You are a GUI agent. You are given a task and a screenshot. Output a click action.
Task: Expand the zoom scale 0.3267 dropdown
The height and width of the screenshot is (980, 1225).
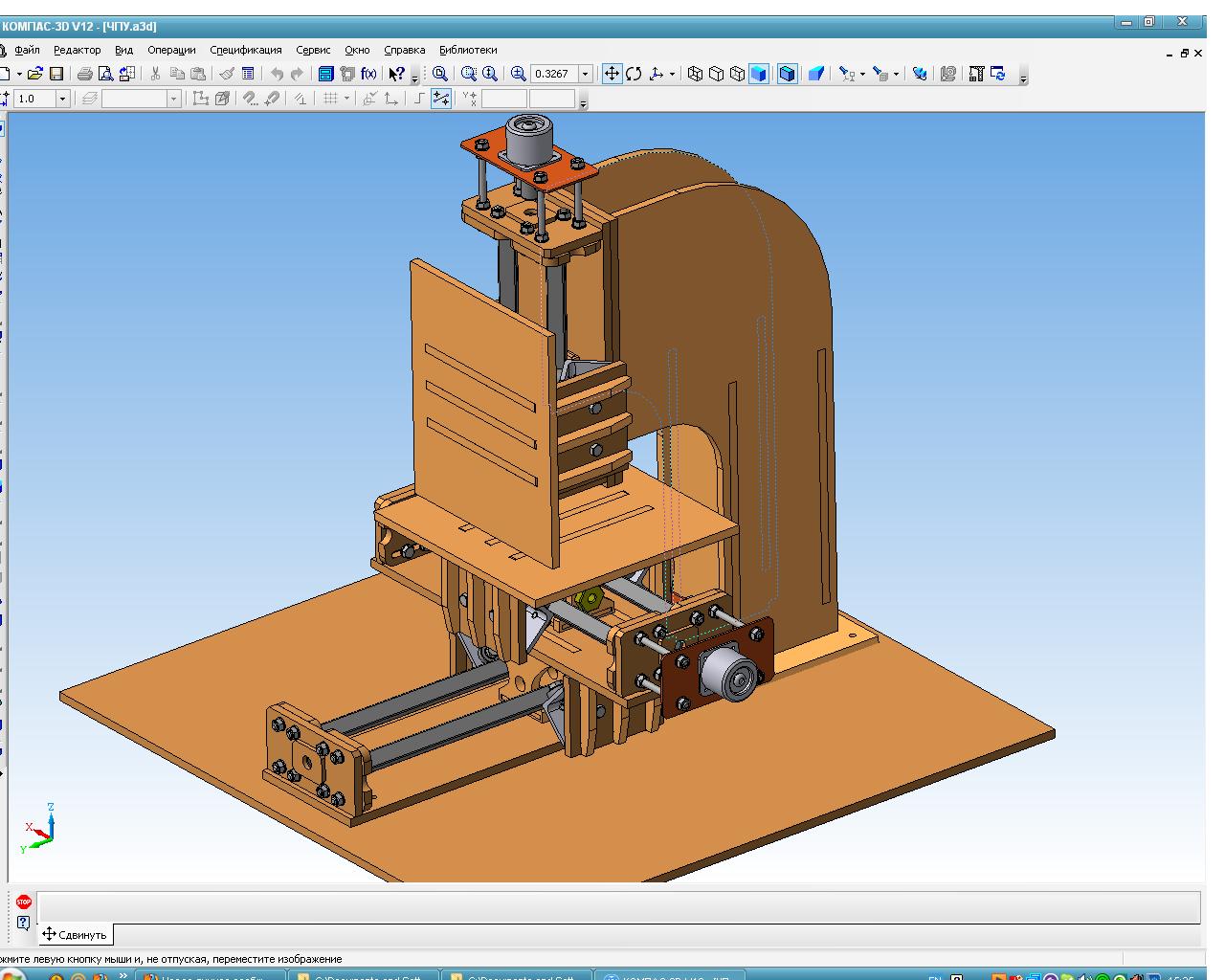[586, 74]
